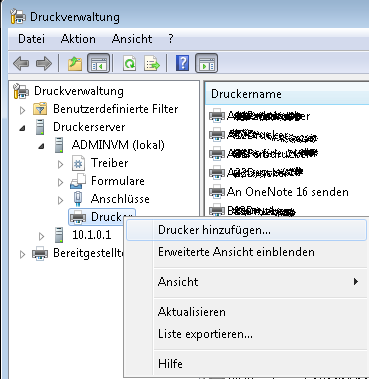Click the Forward arrow toolbar icon
This screenshot has width=369, height=379.
[x=44, y=63]
